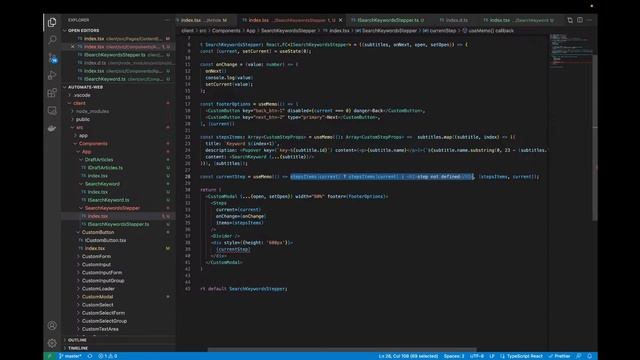Open the Explorer view in activity bar

52,22
